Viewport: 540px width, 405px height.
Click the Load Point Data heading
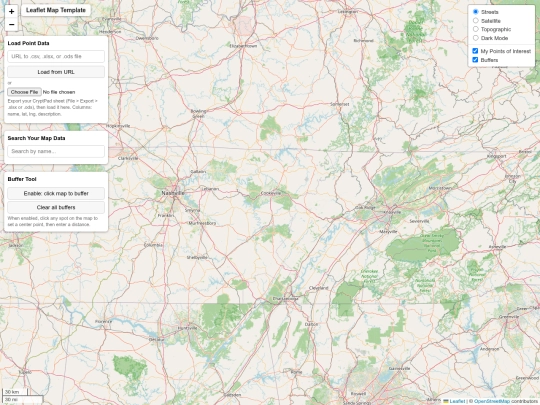click(x=28, y=43)
